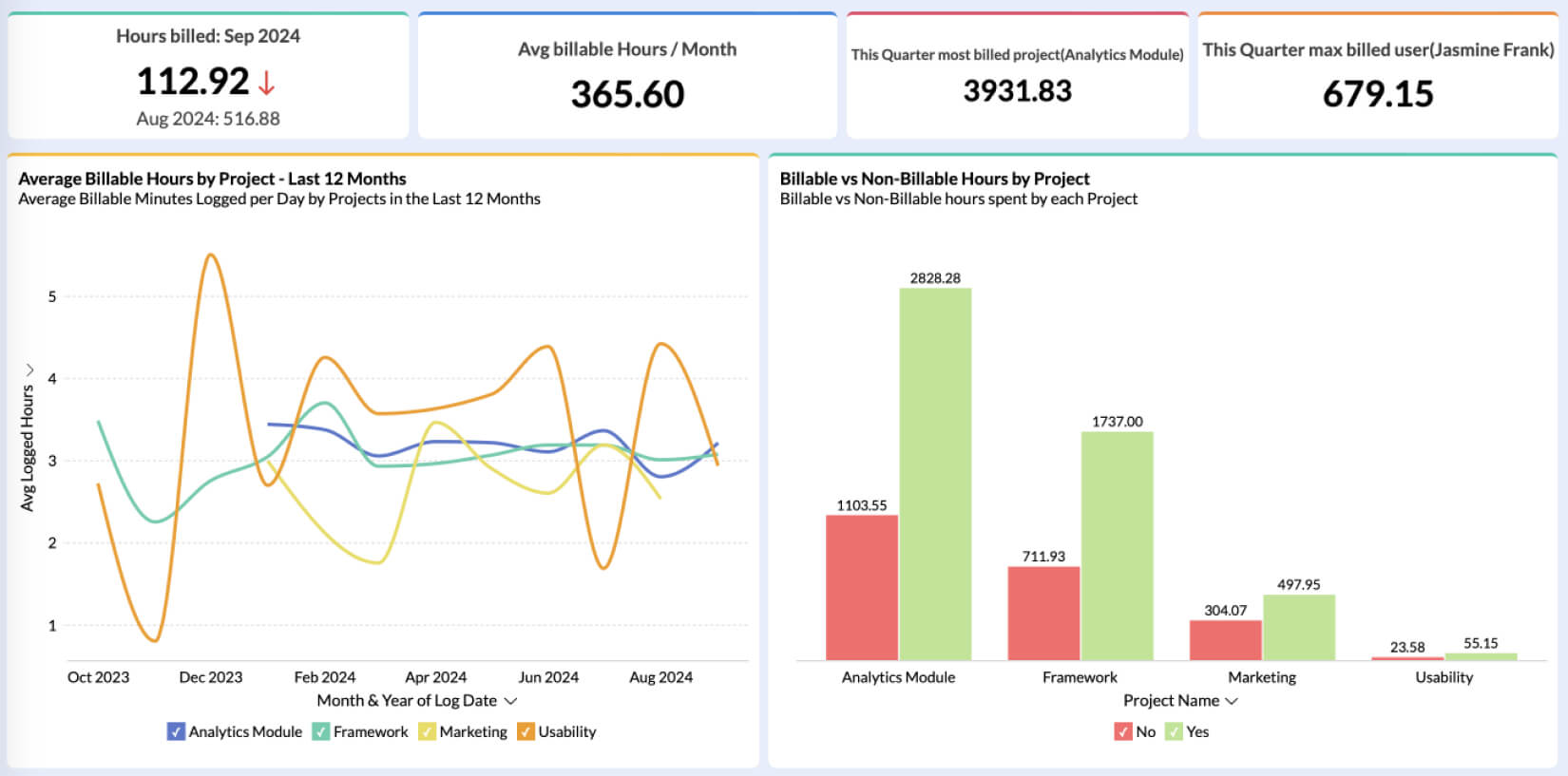Click the Jun 2024 axis label
This screenshot has width=1568, height=776.
point(548,677)
